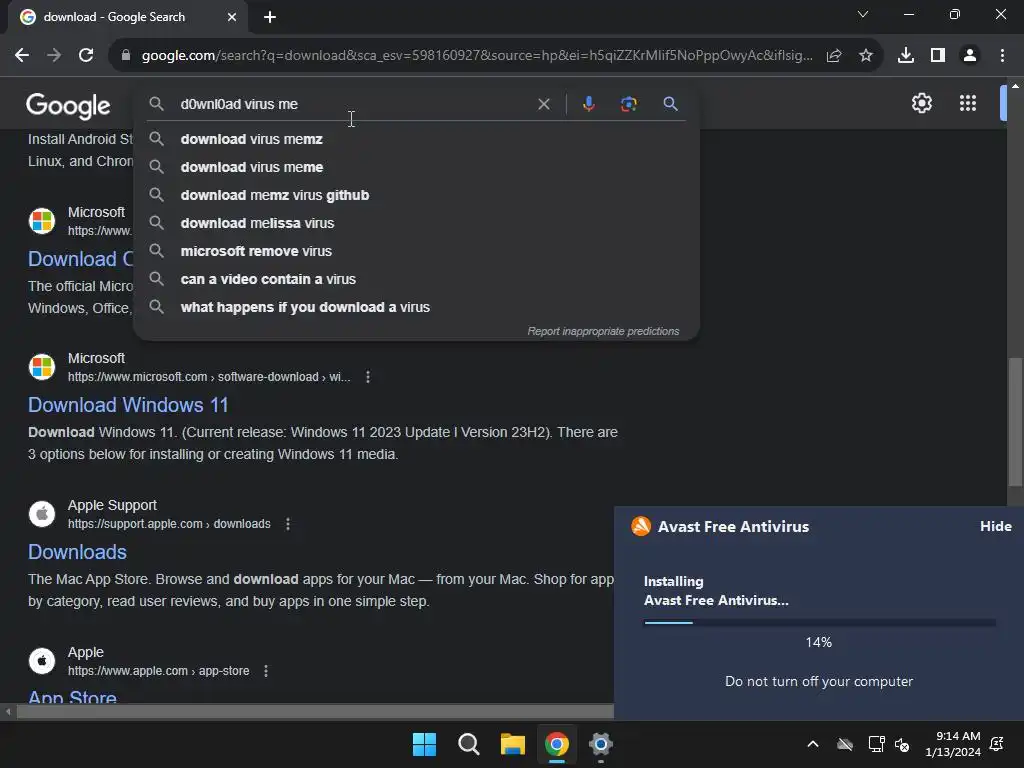Hide the Avast Free Antivirus popup
This screenshot has height=768, width=1024.
995,526
